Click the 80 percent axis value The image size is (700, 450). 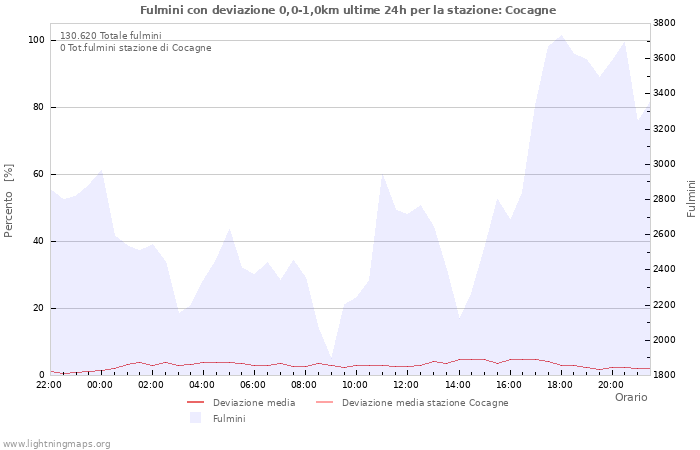tap(38, 107)
